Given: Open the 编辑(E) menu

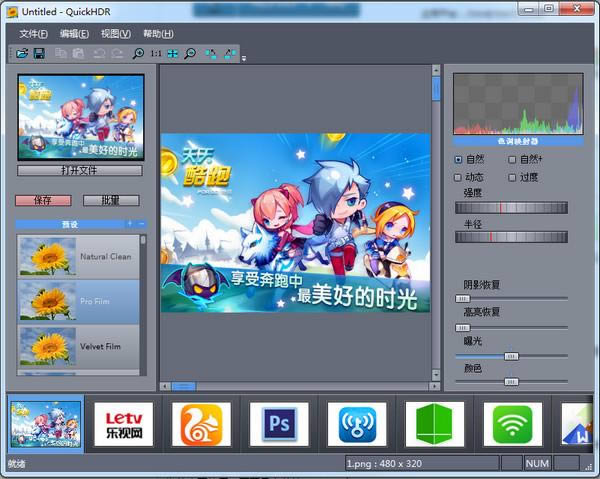Looking at the screenshot, I should (74, 34).
